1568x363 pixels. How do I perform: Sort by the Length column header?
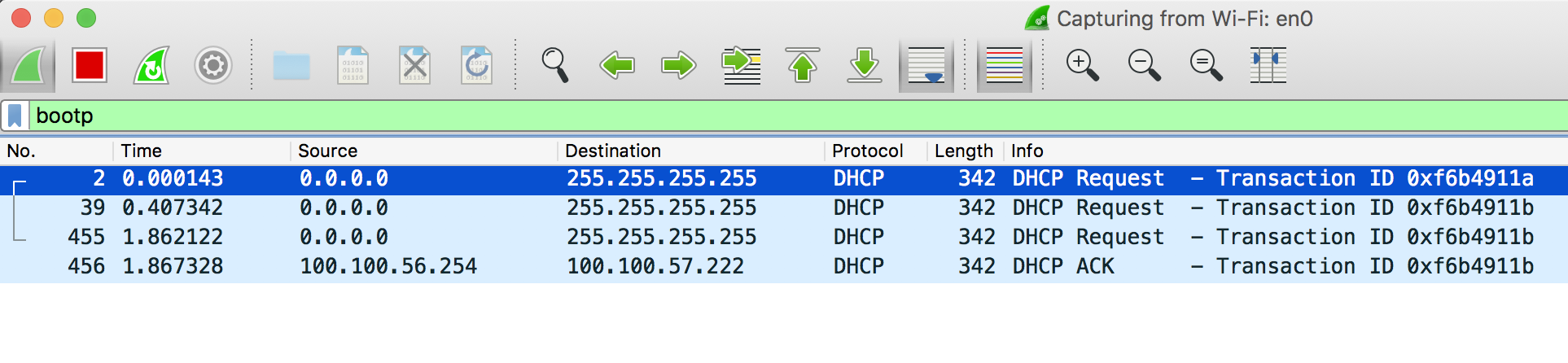coord(965,151)
